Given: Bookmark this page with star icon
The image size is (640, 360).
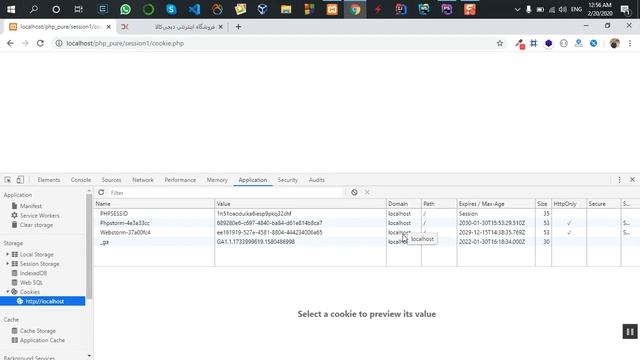Looking at the screenshot, I should pyautogui.click(x=500, y=43).
